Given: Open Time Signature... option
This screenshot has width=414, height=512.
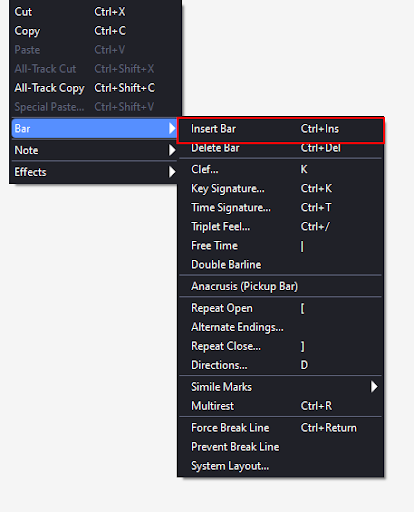Looking at the screenshot, I should click(x=281, y=207).
